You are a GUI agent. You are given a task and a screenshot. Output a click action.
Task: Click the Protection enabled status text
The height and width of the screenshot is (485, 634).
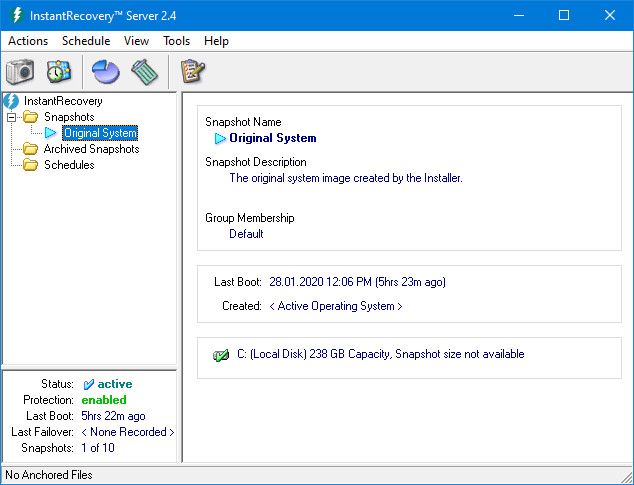click(x=104, y=400)
